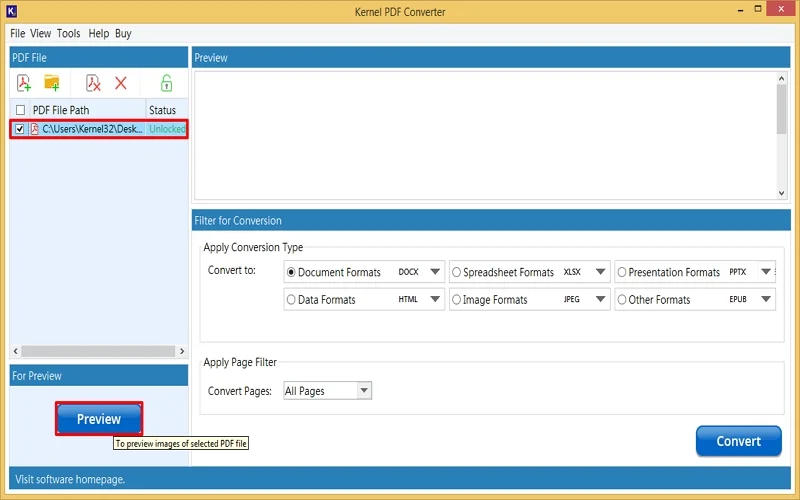Open the Tools menu
Screen dimensions: 800x500
(68, 34)
